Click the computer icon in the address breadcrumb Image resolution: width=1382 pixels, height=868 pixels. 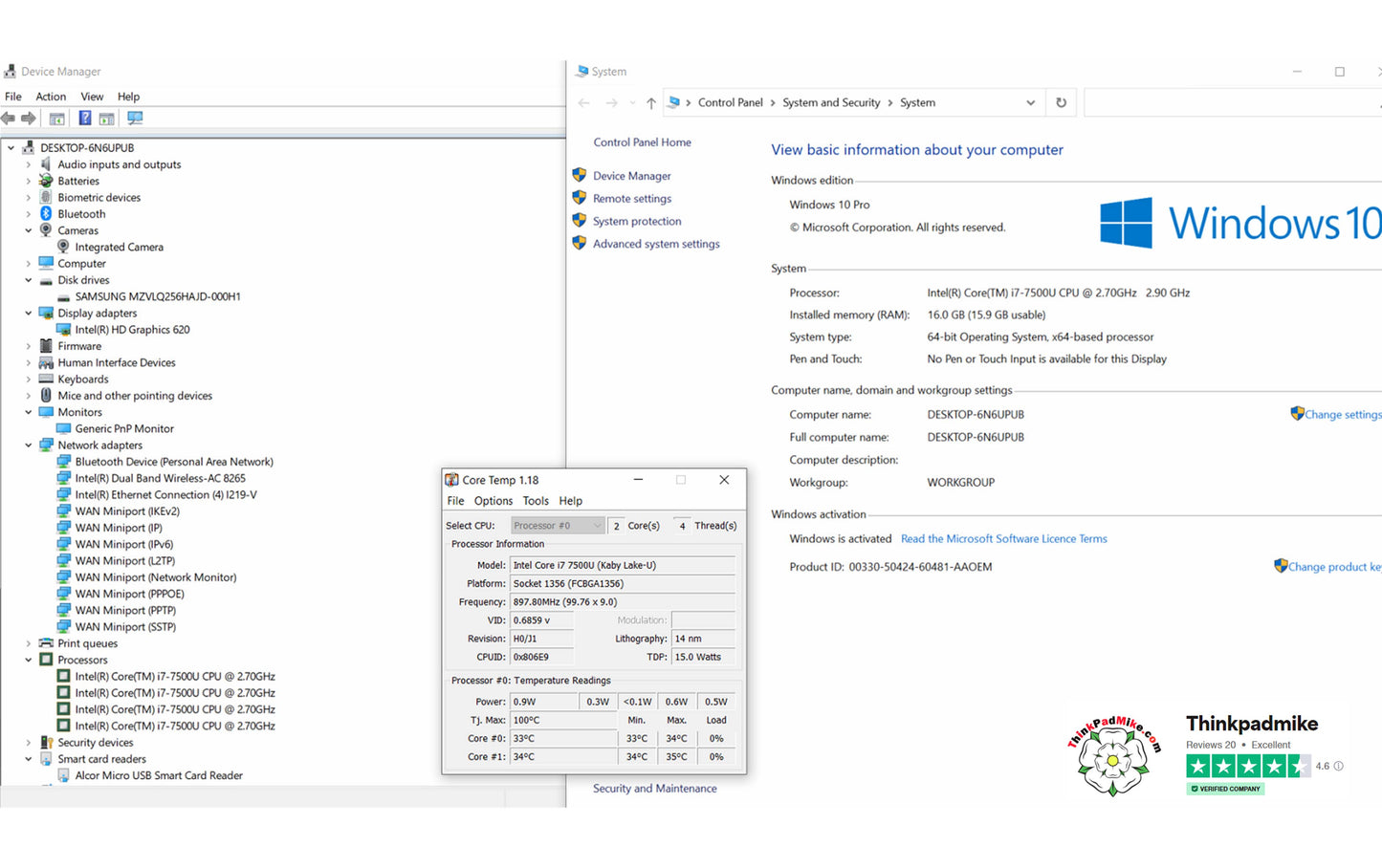(x=673, y=102)
